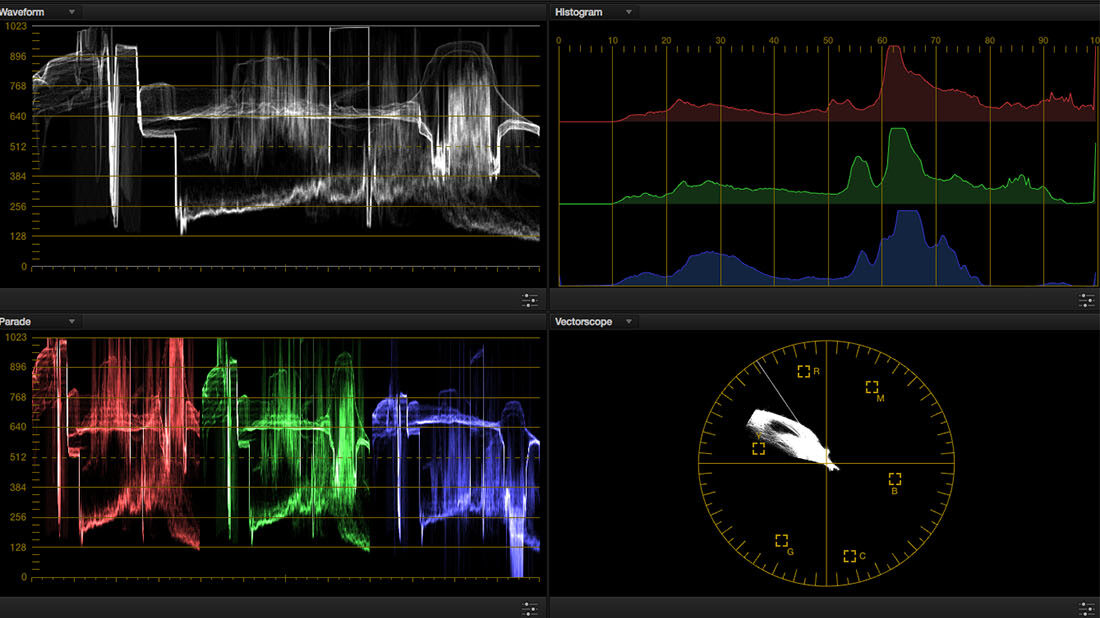Image resolution: width=1100 pixels, height=618 pixels.
Task: Click the cyan C target box
Action: (x=849, y=555)
